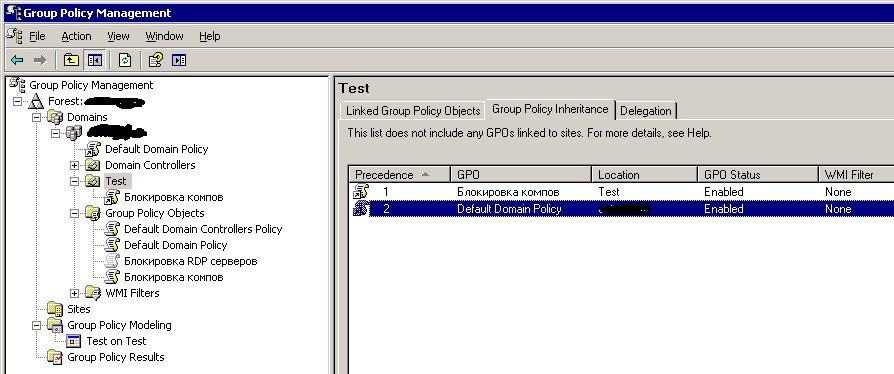Collapse the Group Policy Objects node
The height and width of the screenshot is (374, 894).
pyautogui.click(x=74, y=213)
